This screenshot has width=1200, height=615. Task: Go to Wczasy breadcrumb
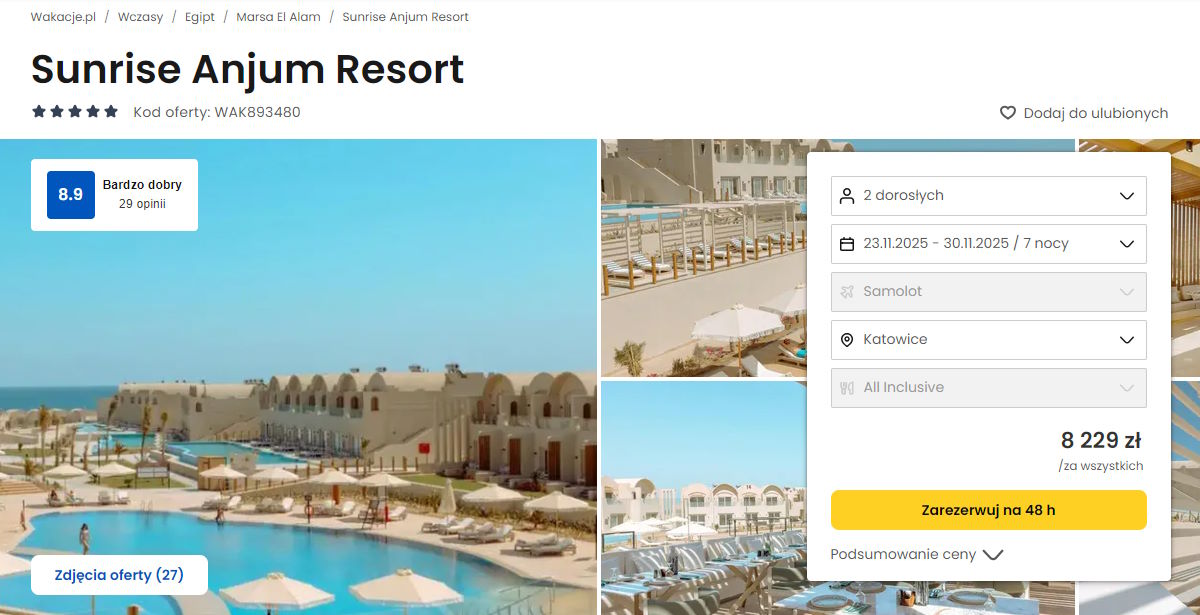(140, 17)
